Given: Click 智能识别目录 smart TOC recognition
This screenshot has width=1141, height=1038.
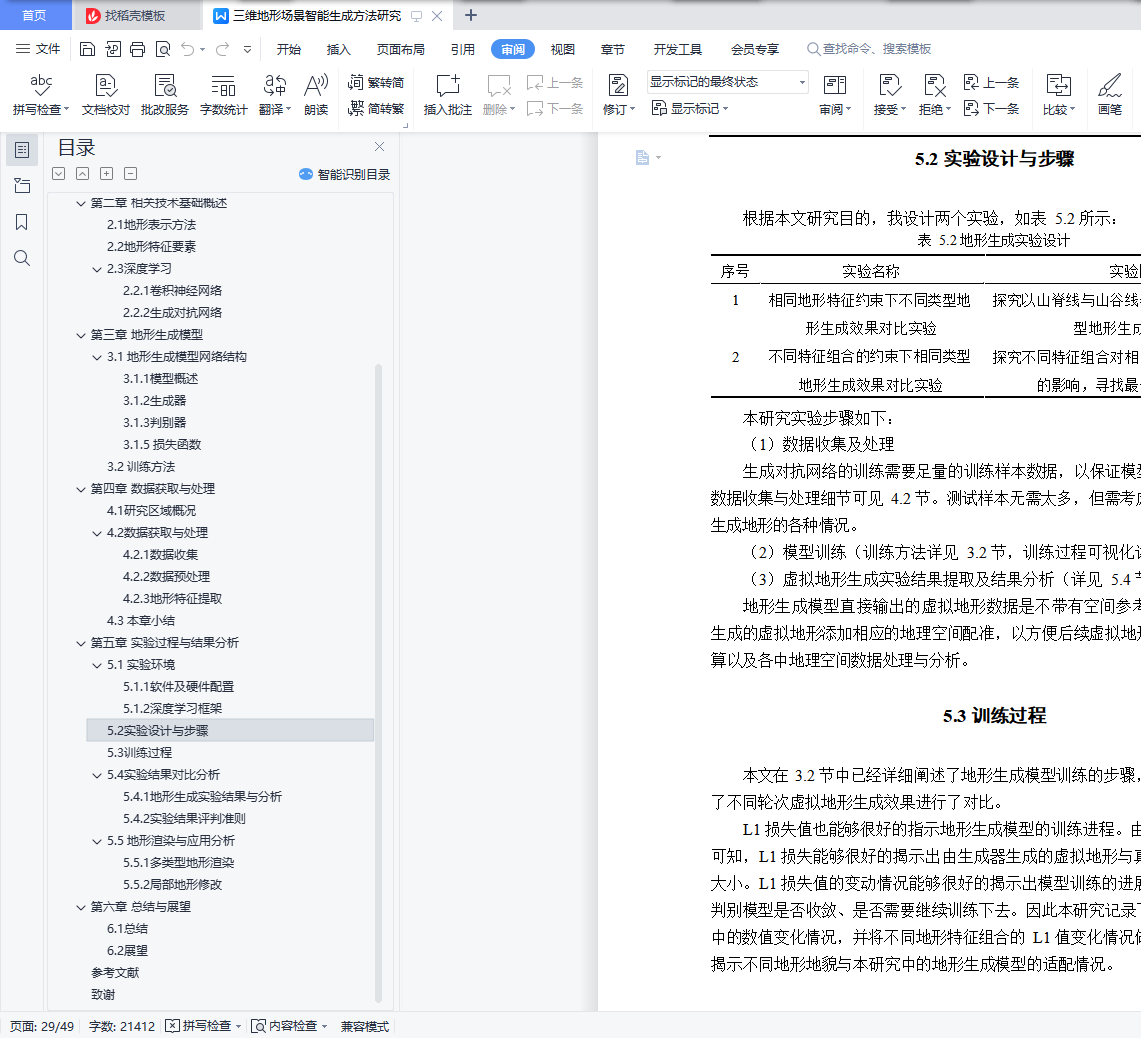Looking at the screenshot, I should 344,174.
